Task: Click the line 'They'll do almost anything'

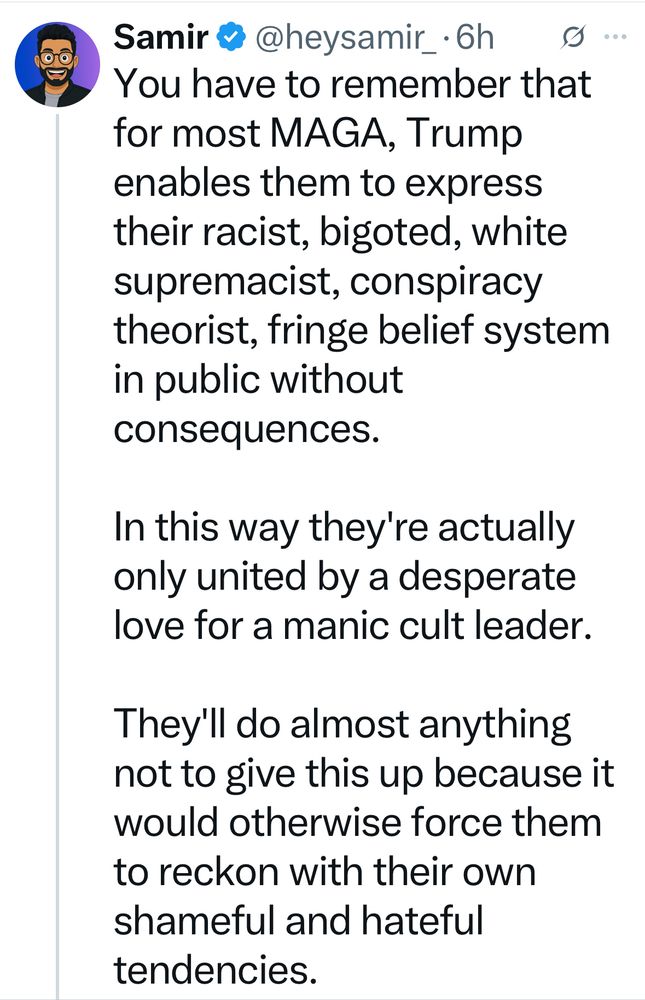Action: [x=343, y=726]
